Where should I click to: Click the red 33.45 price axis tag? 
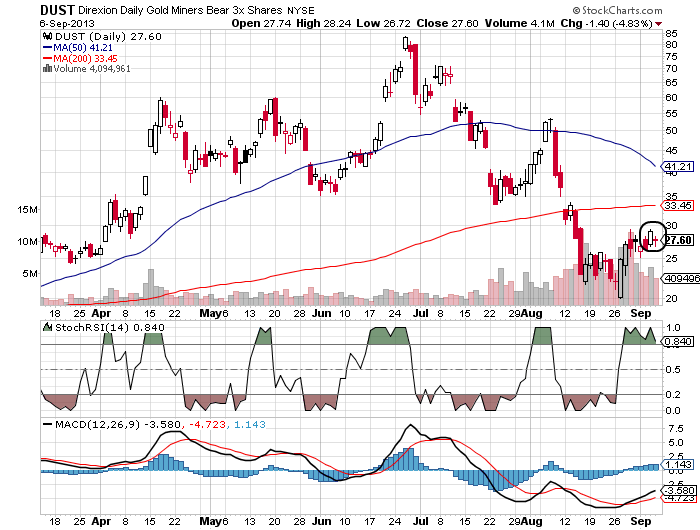[677, 205]
